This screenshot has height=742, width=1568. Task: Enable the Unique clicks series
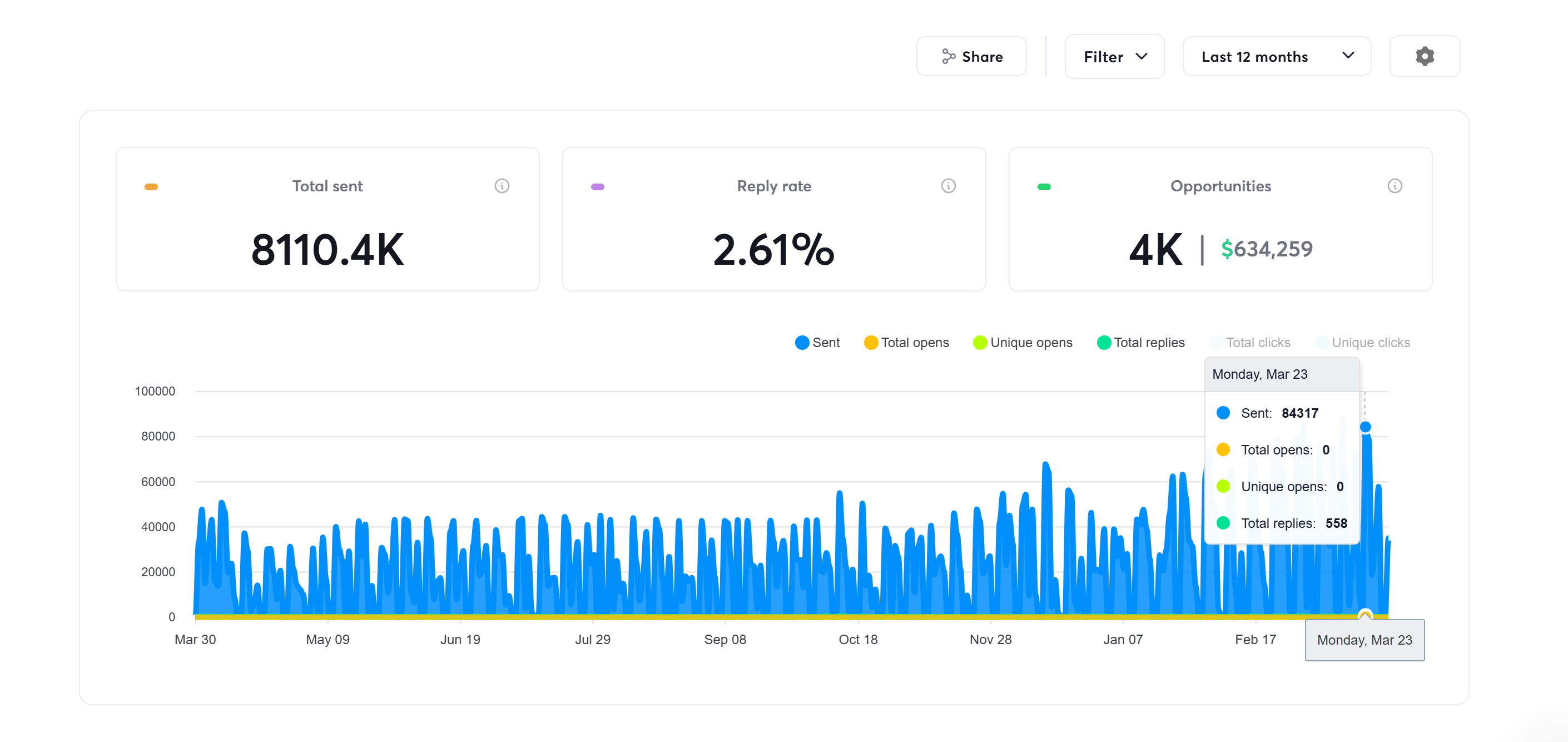1362,343
